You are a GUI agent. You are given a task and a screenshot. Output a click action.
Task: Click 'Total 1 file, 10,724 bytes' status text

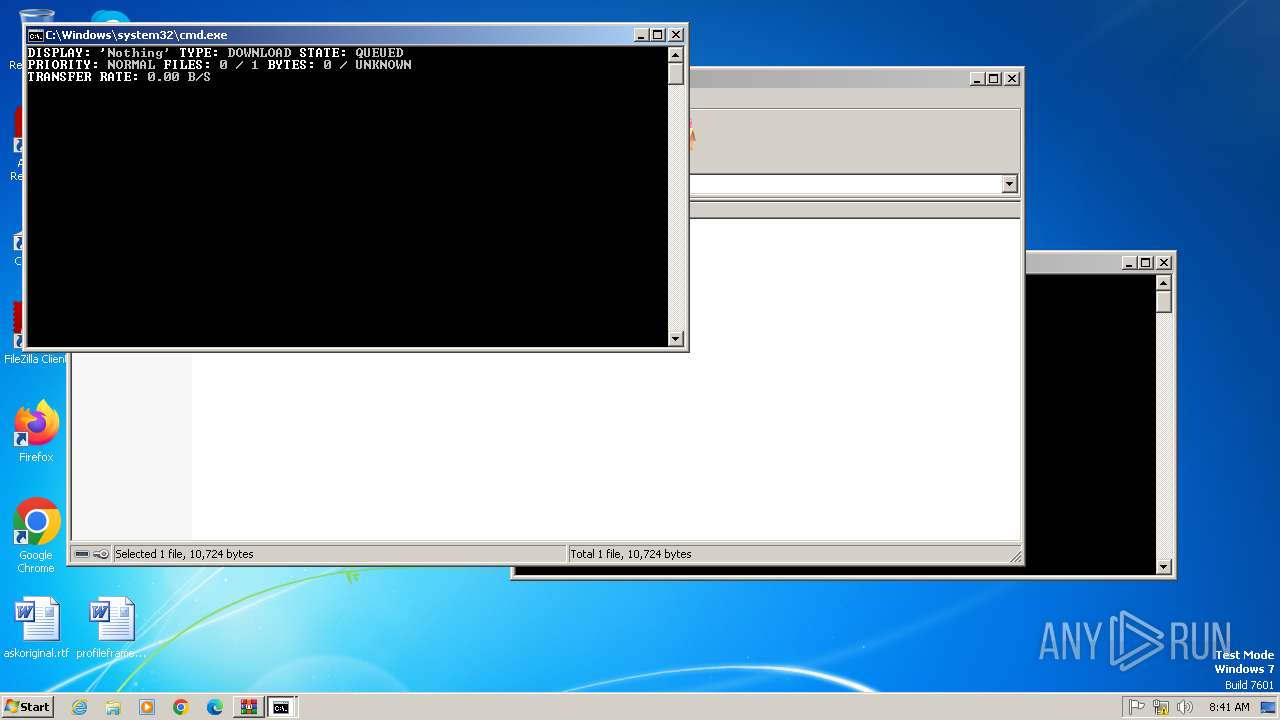click(631, 554)
